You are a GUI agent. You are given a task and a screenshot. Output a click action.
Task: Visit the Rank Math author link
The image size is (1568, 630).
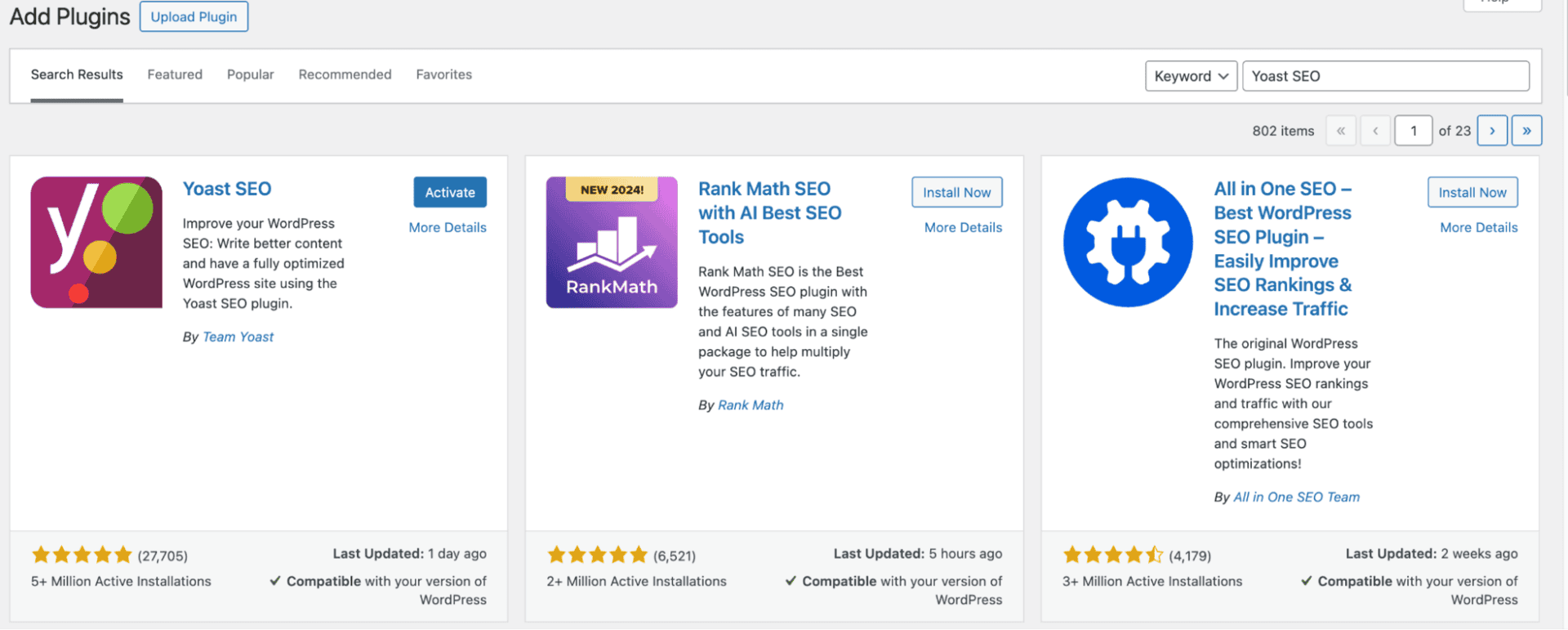751,404
